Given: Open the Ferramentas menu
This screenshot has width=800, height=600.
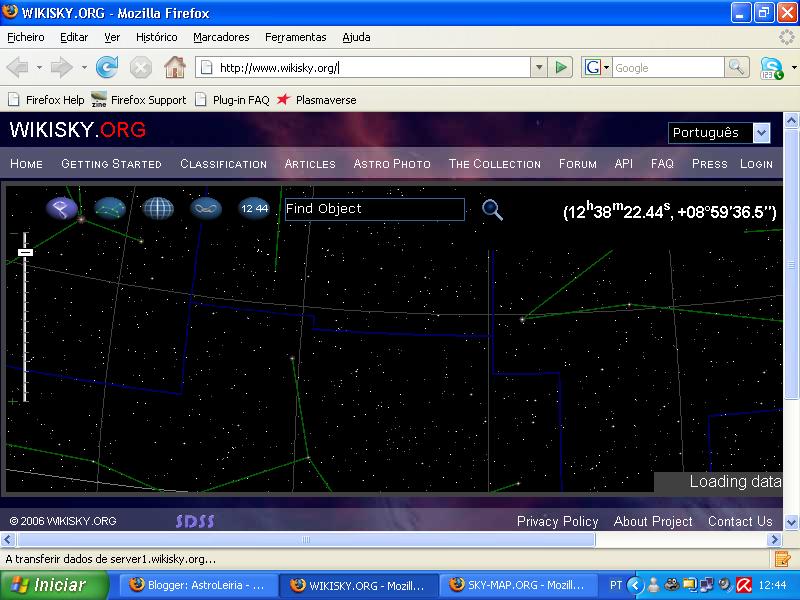Looking at the screenshot, I should [295, 37].
